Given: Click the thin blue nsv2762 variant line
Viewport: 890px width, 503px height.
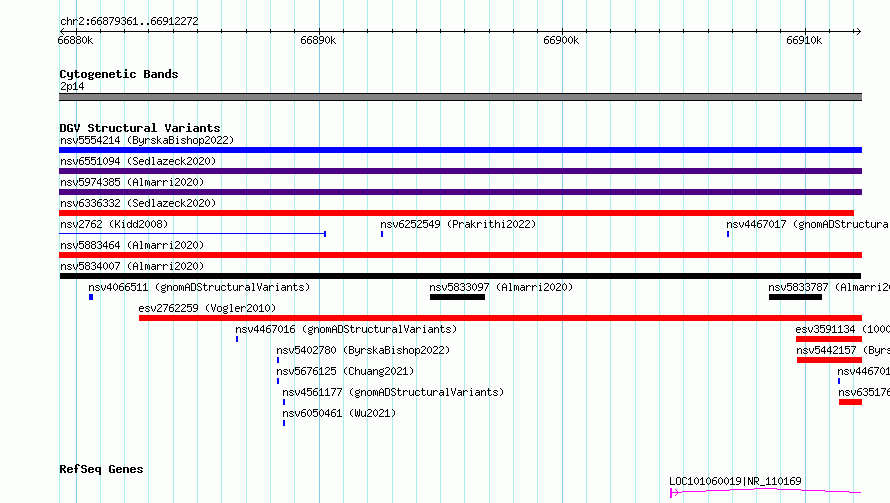Looking at the screenshot, I should pyautogui.click(x=192, y=234).
